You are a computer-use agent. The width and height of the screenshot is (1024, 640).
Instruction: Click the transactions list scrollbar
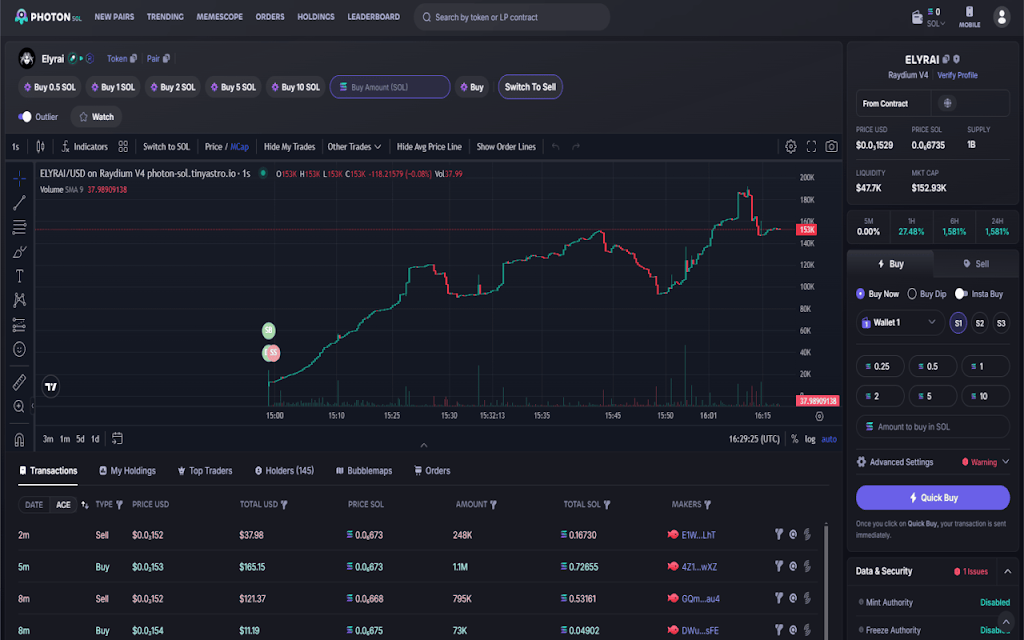click(x=825, y=581)
